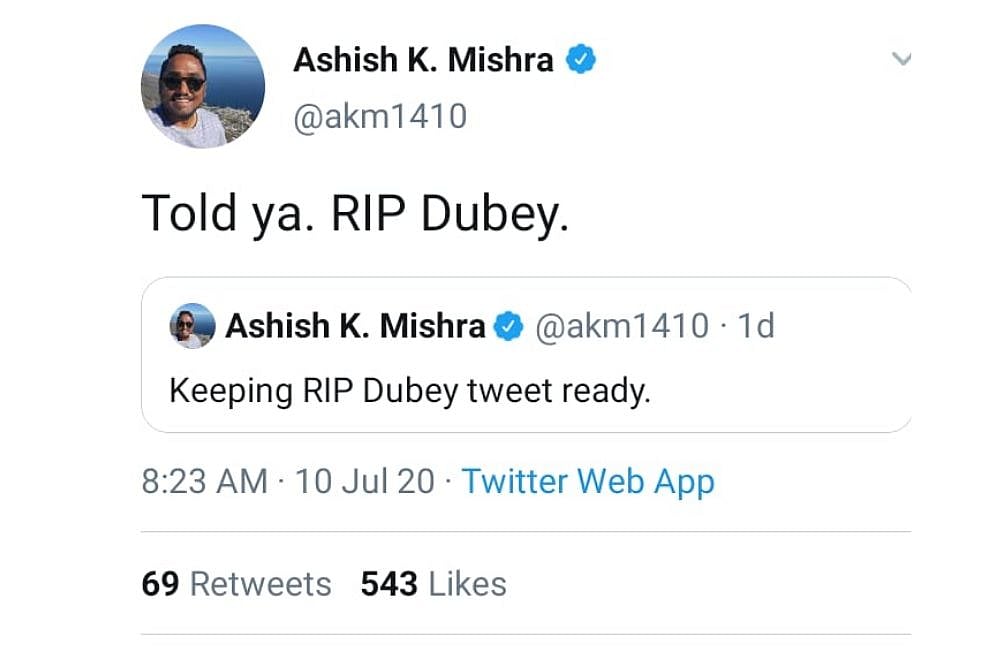Click the verified checkmark in the quoted tweet
This screenshot has width=1000, height=667.
(x=510, y=325)
